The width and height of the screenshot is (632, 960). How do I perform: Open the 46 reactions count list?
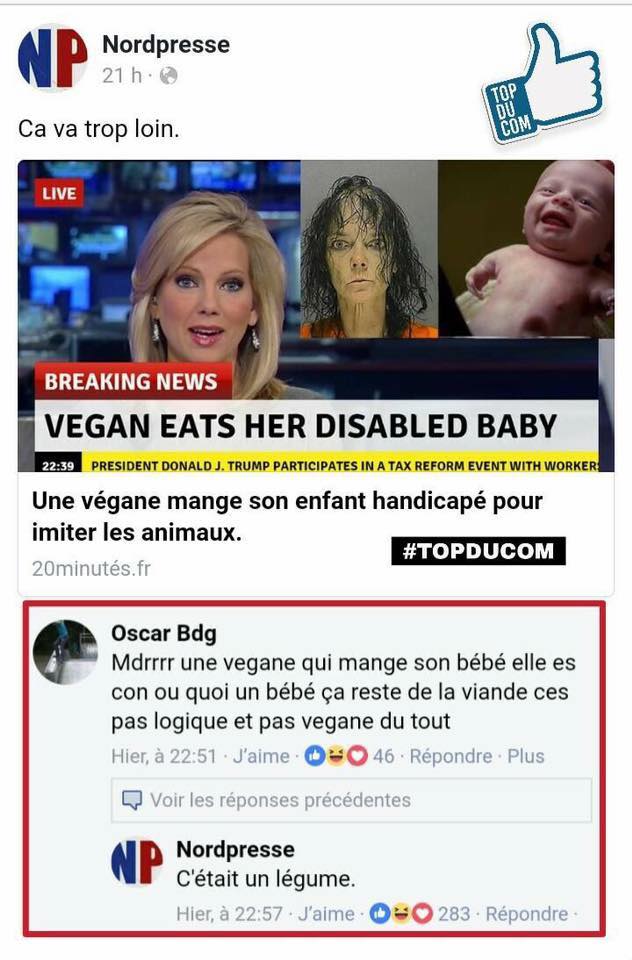click(x=383, y=756)
